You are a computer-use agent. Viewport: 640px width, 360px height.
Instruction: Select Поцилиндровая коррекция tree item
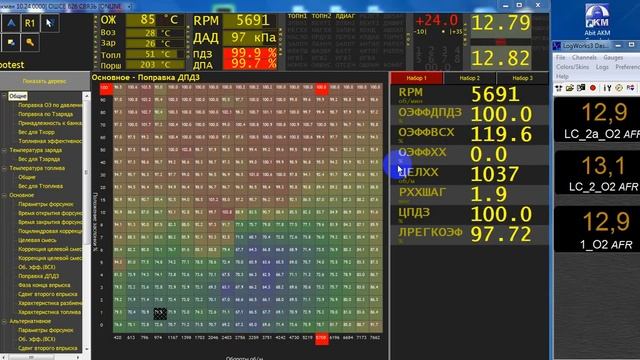point(50,231)
